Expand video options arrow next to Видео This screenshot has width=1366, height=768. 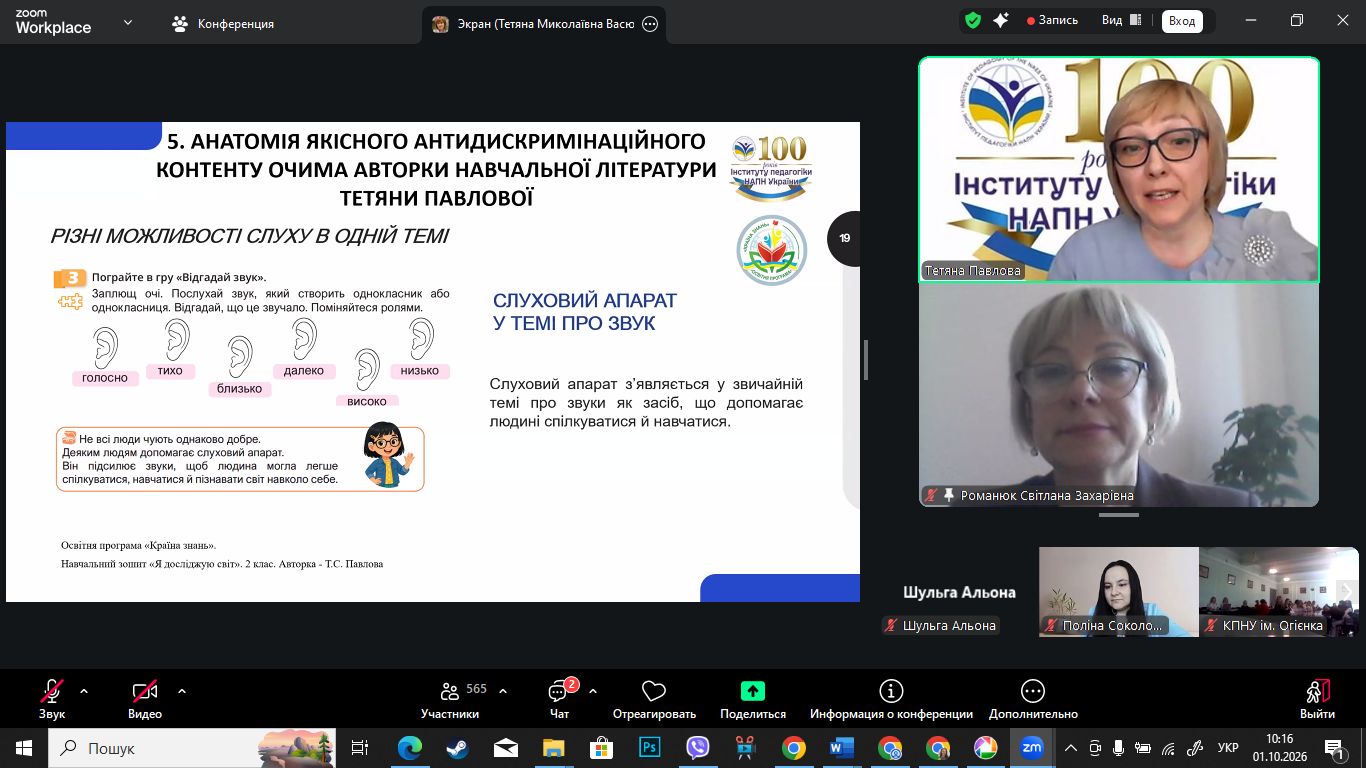(x=182, y=691)
